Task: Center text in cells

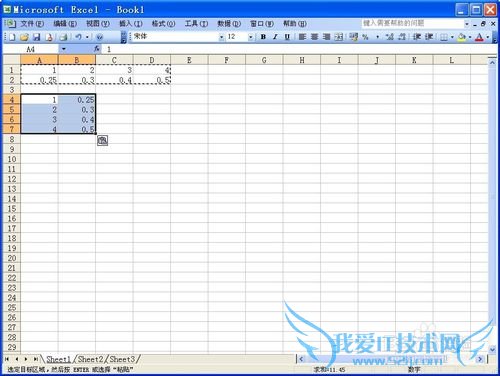Action: point(314,37)
